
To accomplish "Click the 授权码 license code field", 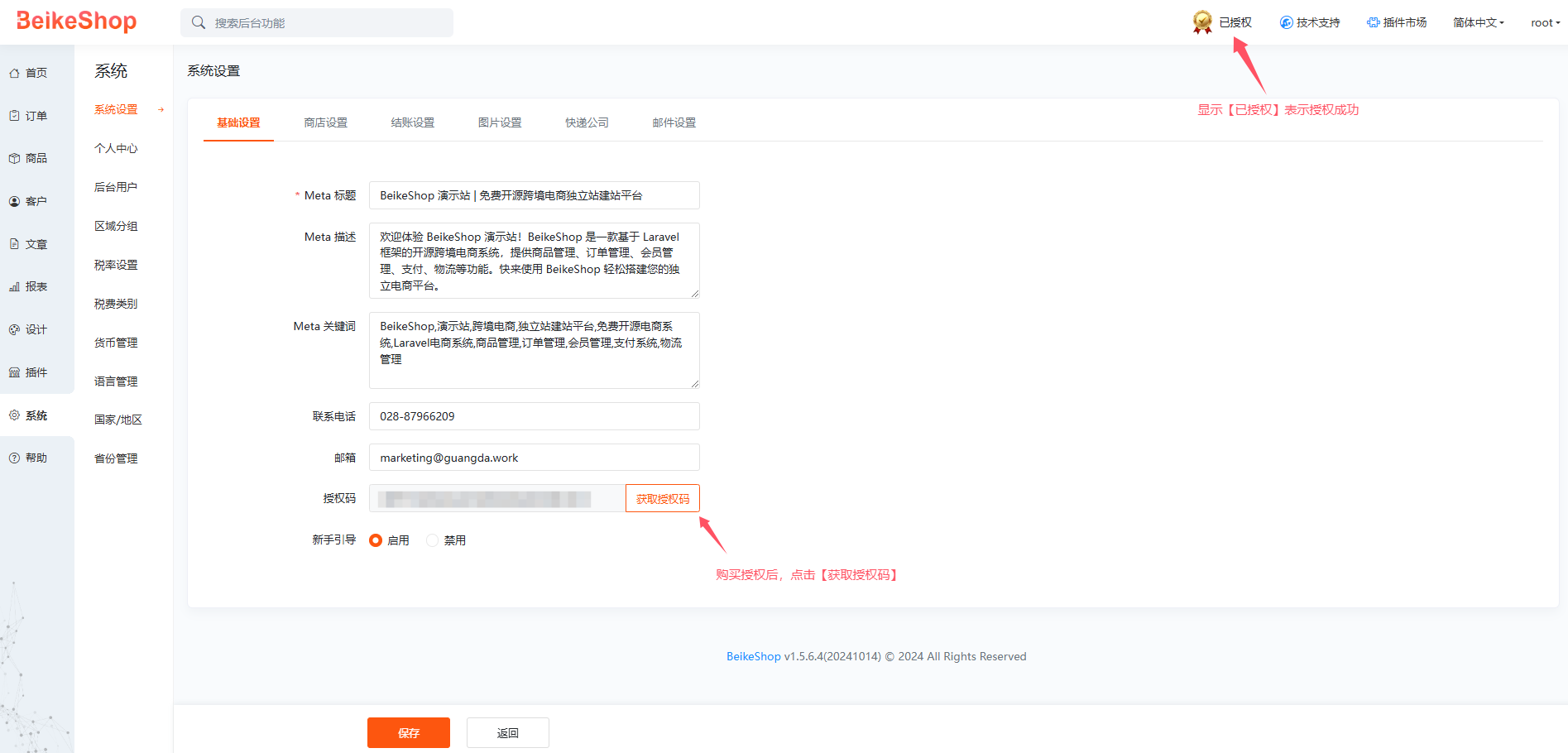I will point(497,498).
